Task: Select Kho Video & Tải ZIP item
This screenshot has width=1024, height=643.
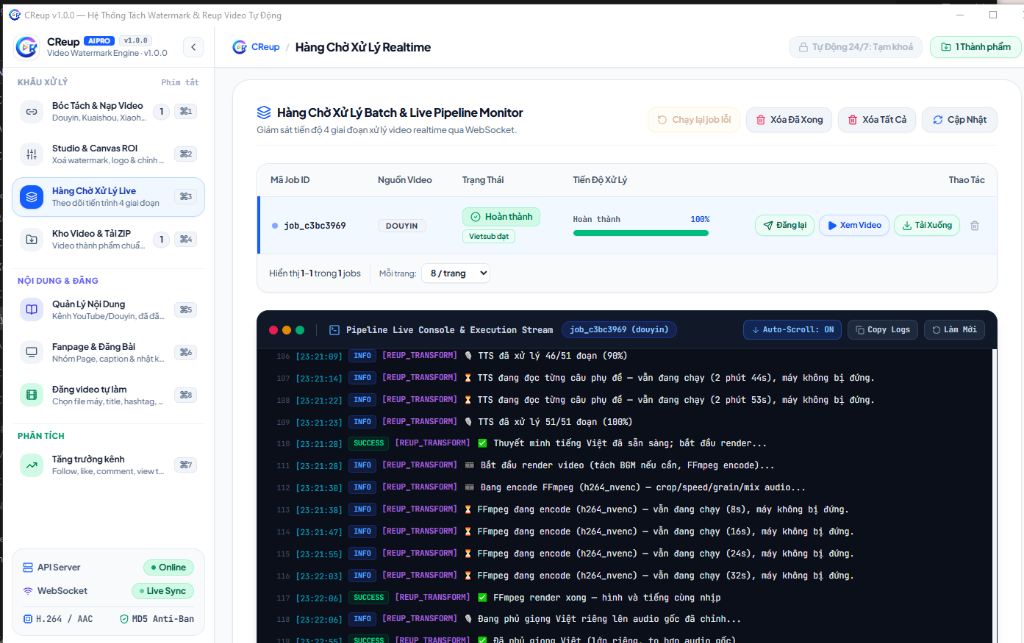Action: [x=108, y=239]
